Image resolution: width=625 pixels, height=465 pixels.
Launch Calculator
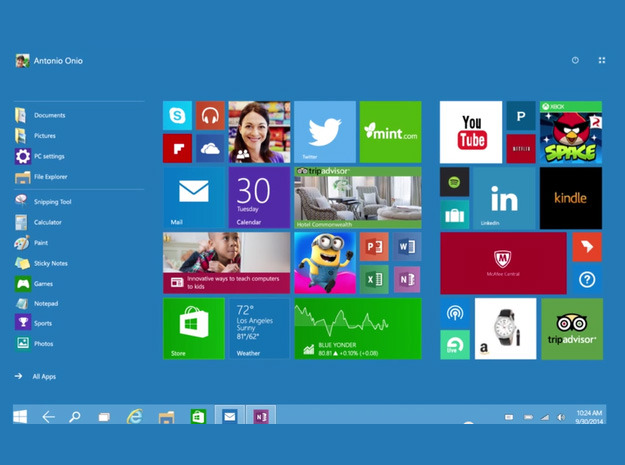(x=38, y=222)
